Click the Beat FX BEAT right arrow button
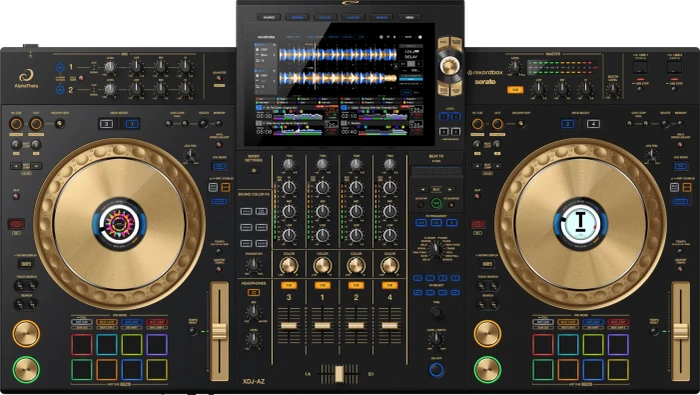This screenshot has height=395, width=700. [450, 189]
